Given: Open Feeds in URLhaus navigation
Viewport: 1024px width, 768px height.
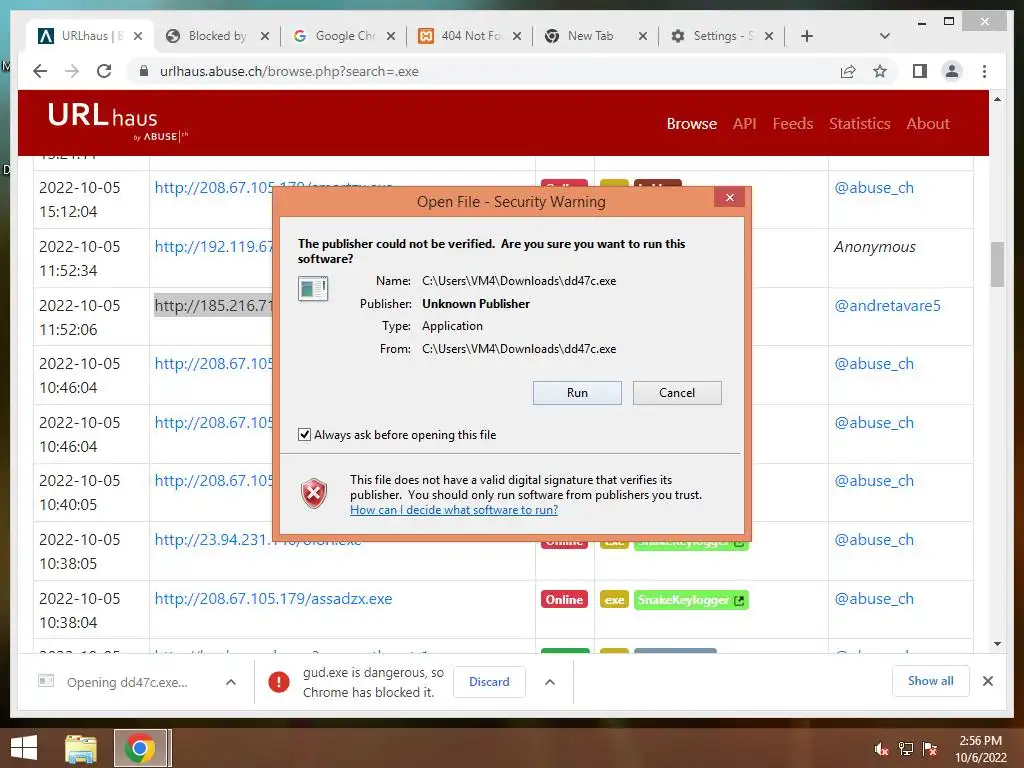Looking at the screenshot, I should pos(792,123).
